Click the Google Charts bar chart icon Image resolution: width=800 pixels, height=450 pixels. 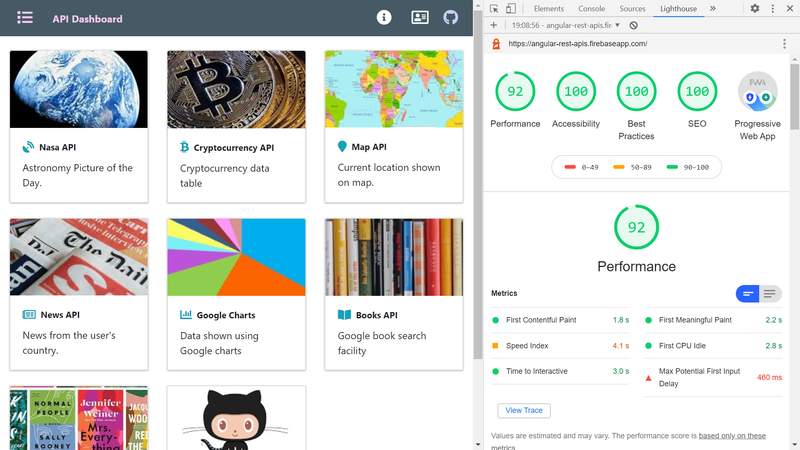coord(186,314)
